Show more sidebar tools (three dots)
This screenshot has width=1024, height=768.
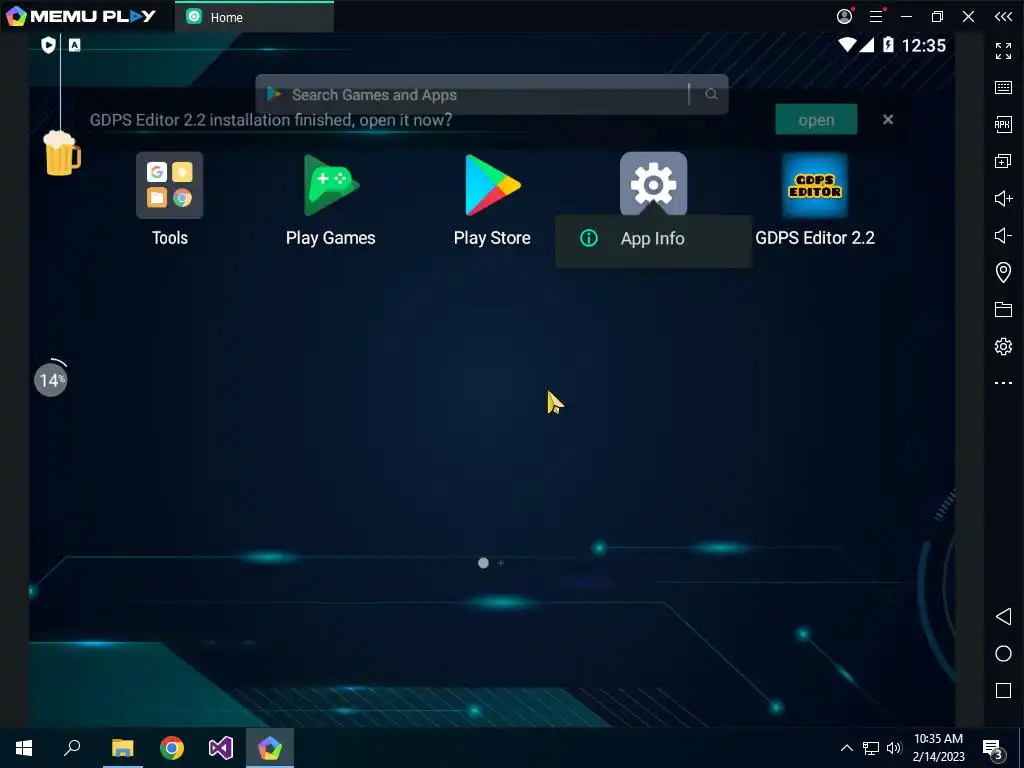pyautogui.click(x=1003, y=383)
